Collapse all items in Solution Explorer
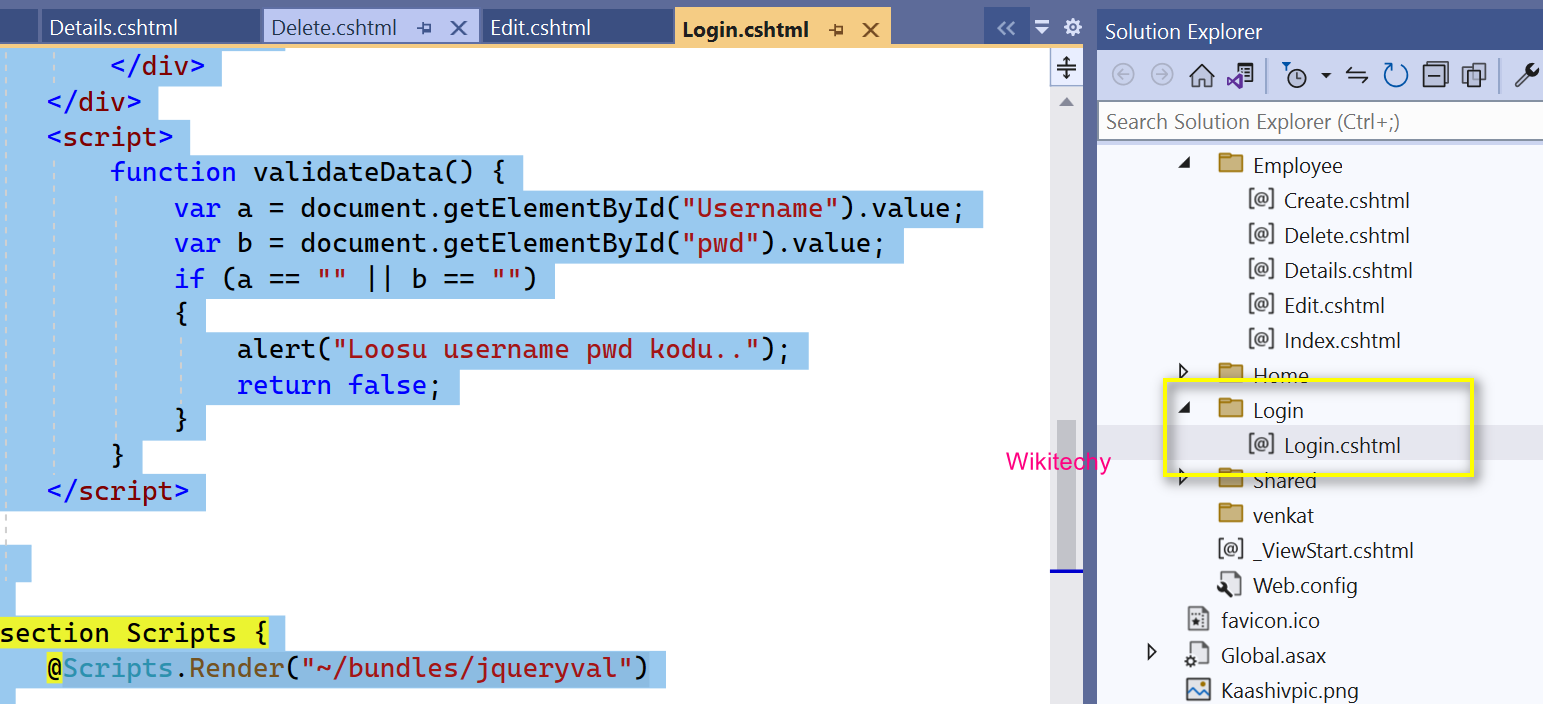 [1435, 75]
